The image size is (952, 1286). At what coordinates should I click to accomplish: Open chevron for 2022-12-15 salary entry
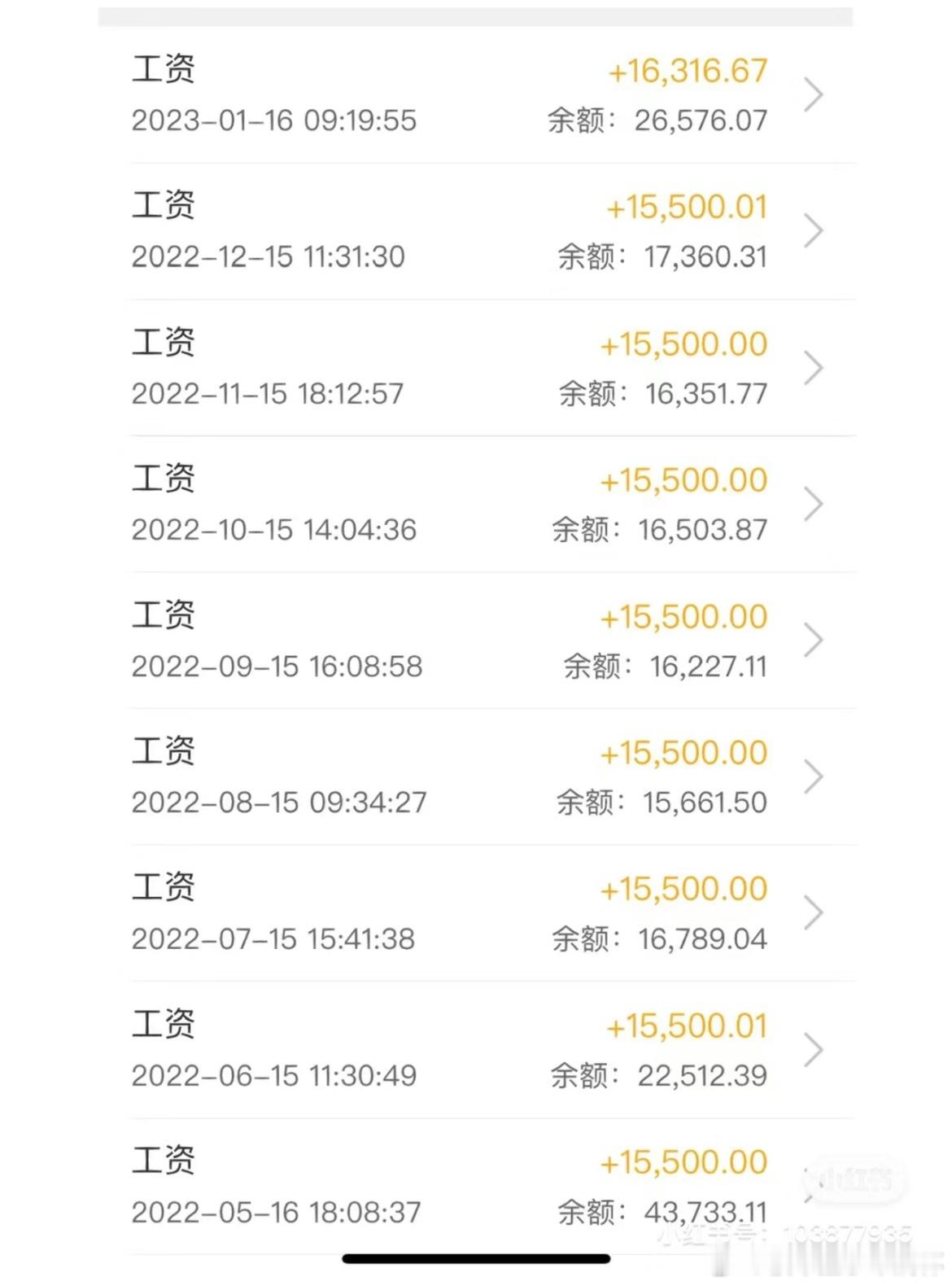pyautogui.click(x=814, y=231)
